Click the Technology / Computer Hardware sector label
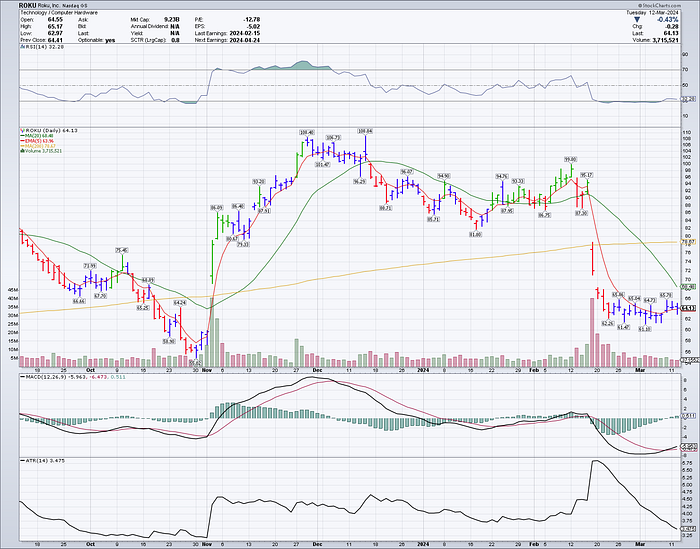Image resolution: width=700 pixels, height=549 pixels. coord(58,13)
